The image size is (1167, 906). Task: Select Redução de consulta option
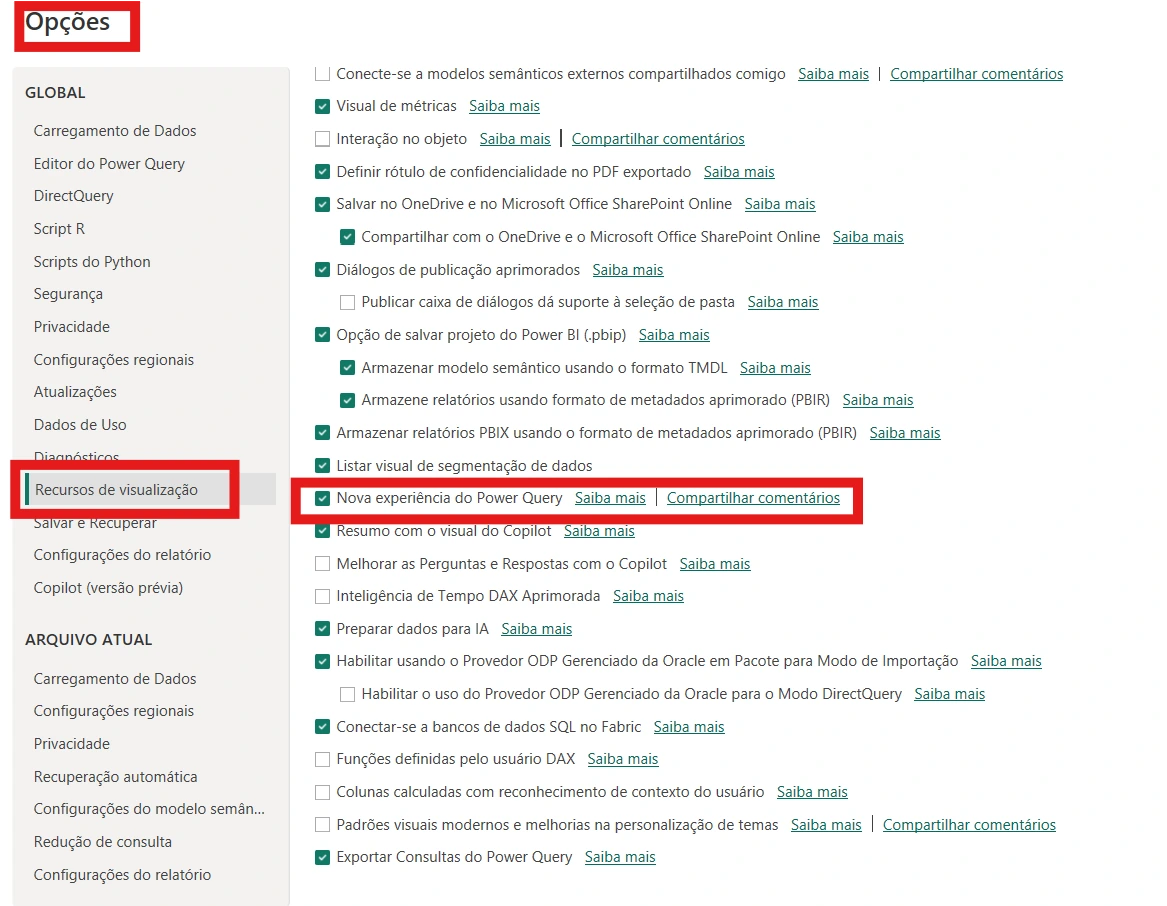(103, 842)
